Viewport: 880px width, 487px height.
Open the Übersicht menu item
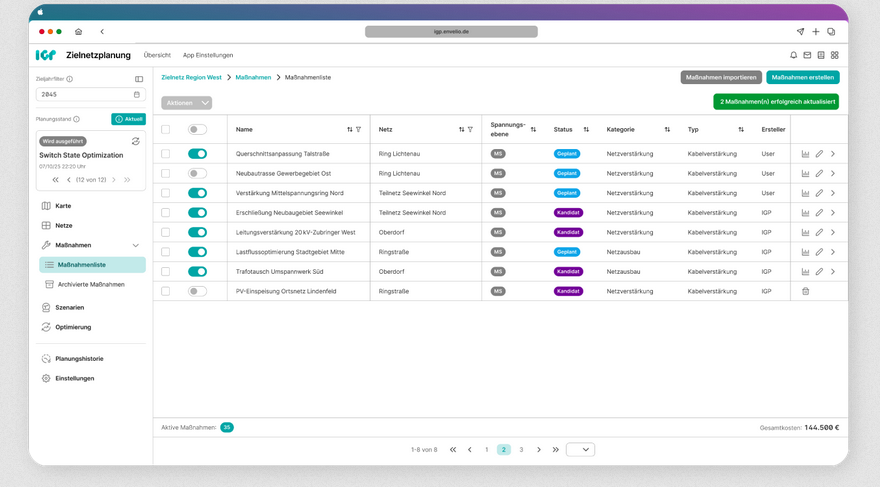tap(157, 55)
